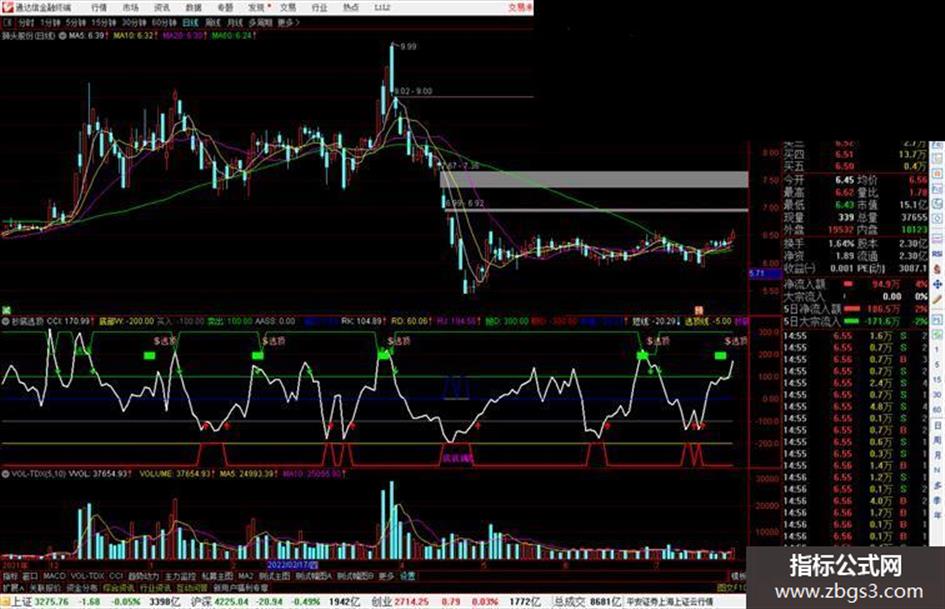
Task: Click 设置 in the indicator tab bar
Action: coord(407,576)
